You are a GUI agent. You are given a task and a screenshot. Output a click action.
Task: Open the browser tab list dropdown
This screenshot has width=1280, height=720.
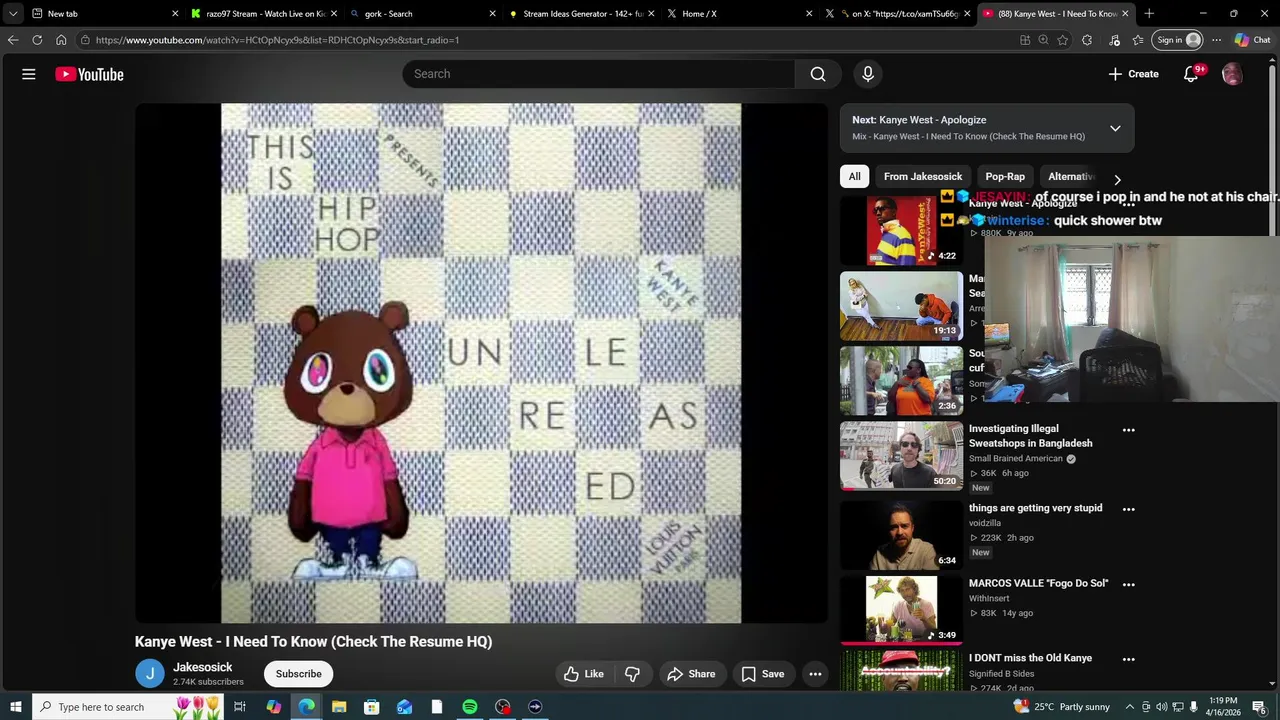[x=13, y=14]
